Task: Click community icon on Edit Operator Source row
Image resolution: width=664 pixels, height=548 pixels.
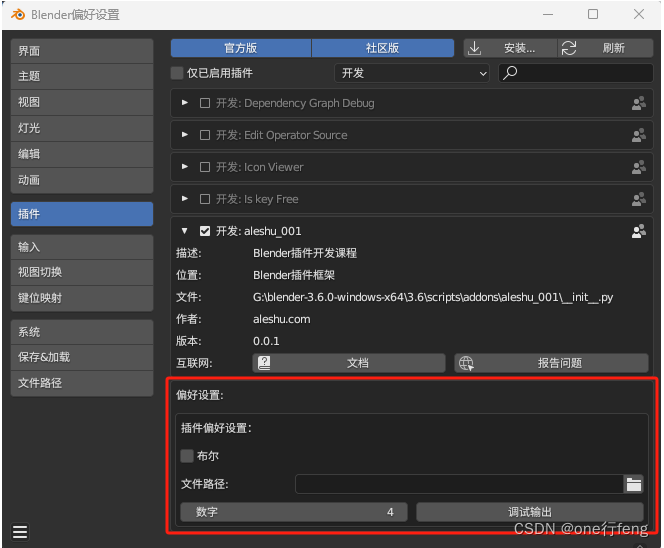Action: 639,136
